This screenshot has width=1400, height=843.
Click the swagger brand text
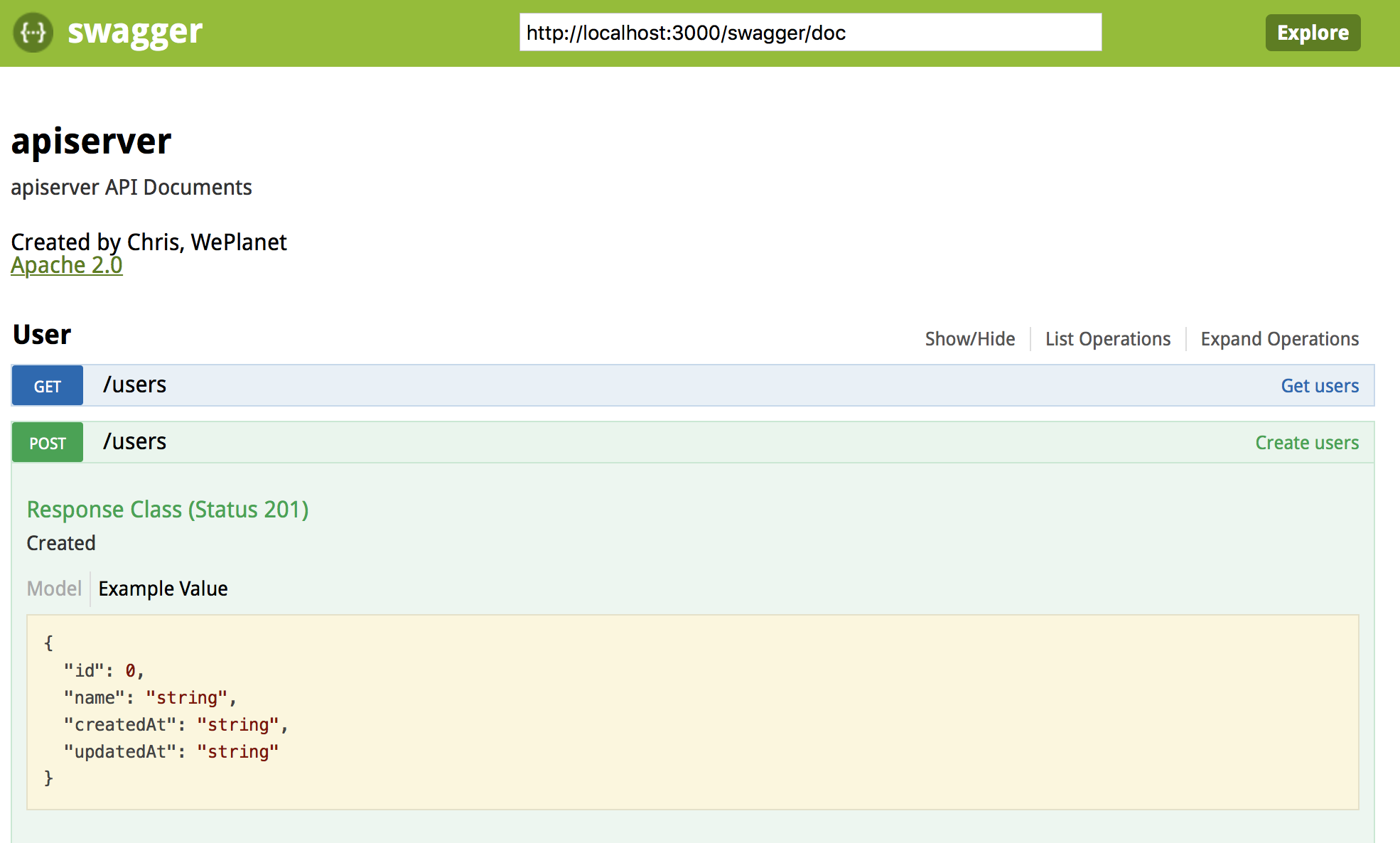(x=135, y=33)
